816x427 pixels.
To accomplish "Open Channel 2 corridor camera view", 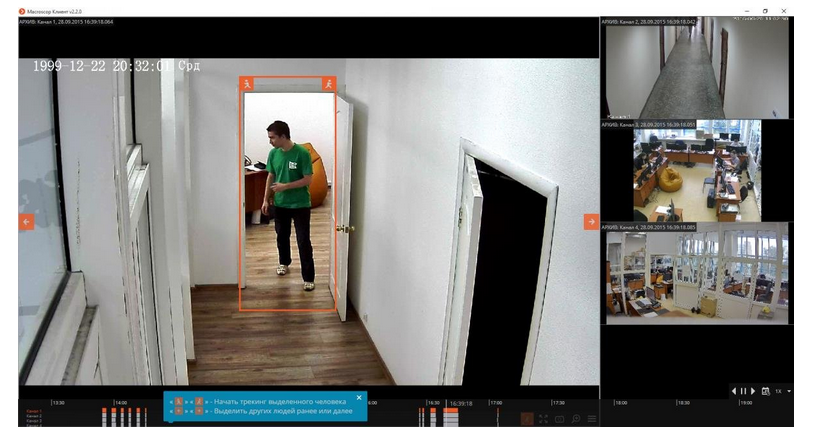I will pos(697,68).
